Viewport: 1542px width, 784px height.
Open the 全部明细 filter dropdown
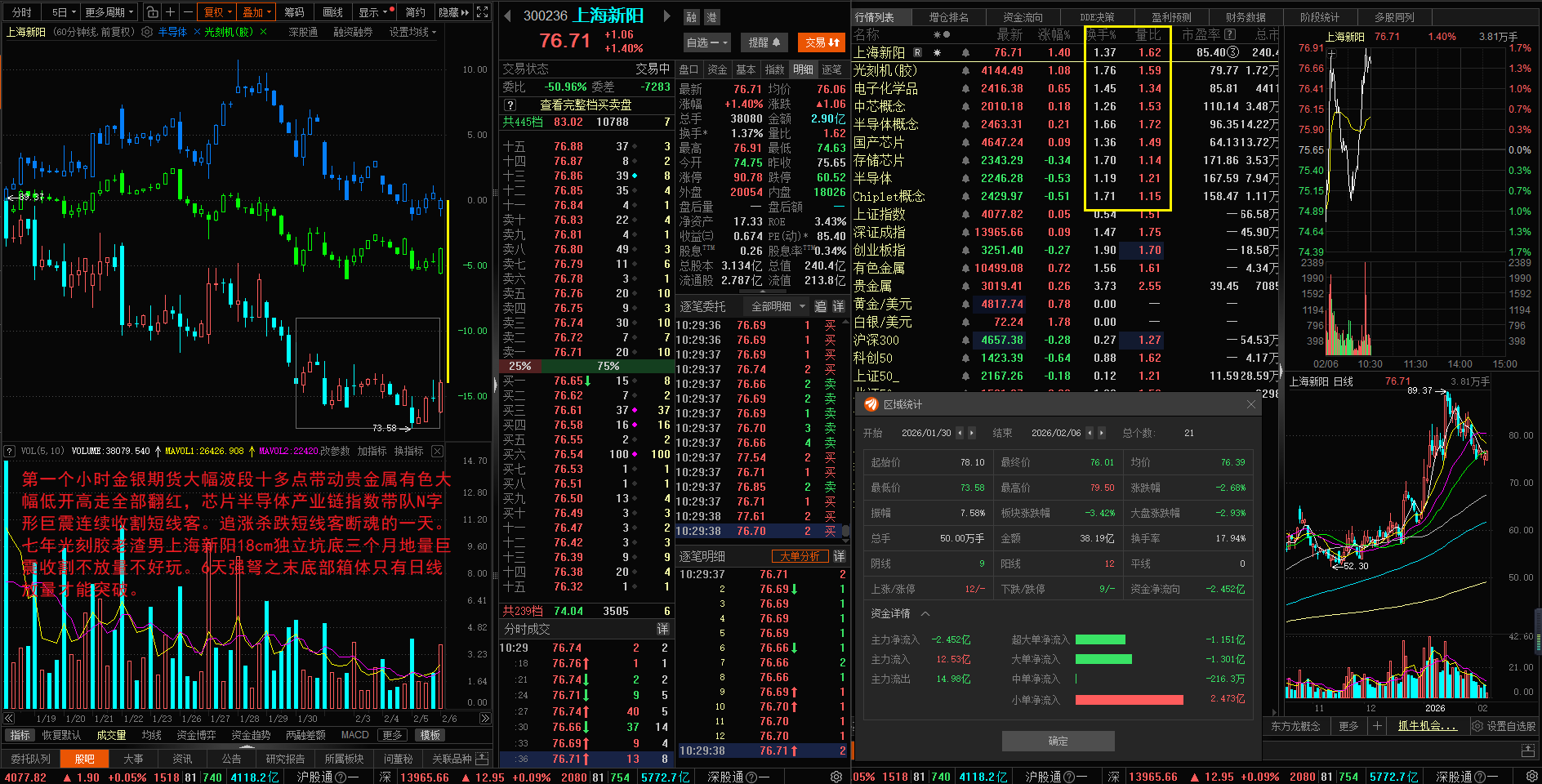[x=778, y=306]
